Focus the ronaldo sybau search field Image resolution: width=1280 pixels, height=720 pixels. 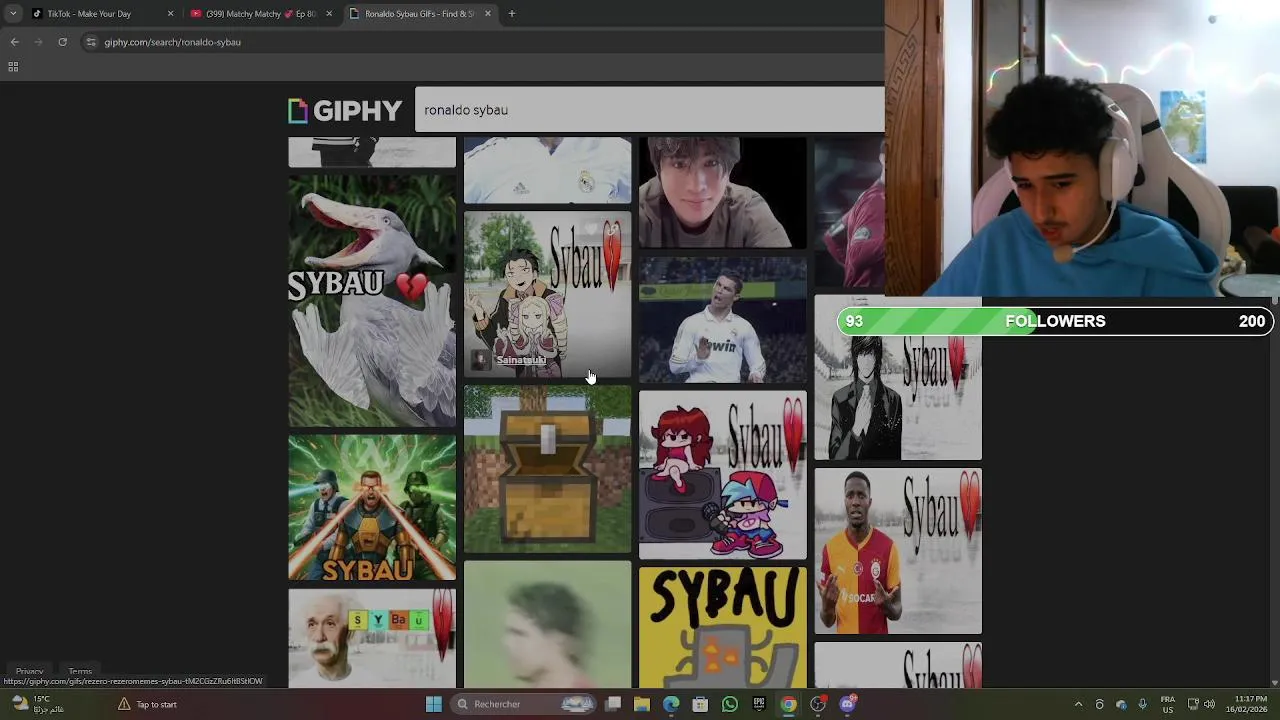coord(650,110)
